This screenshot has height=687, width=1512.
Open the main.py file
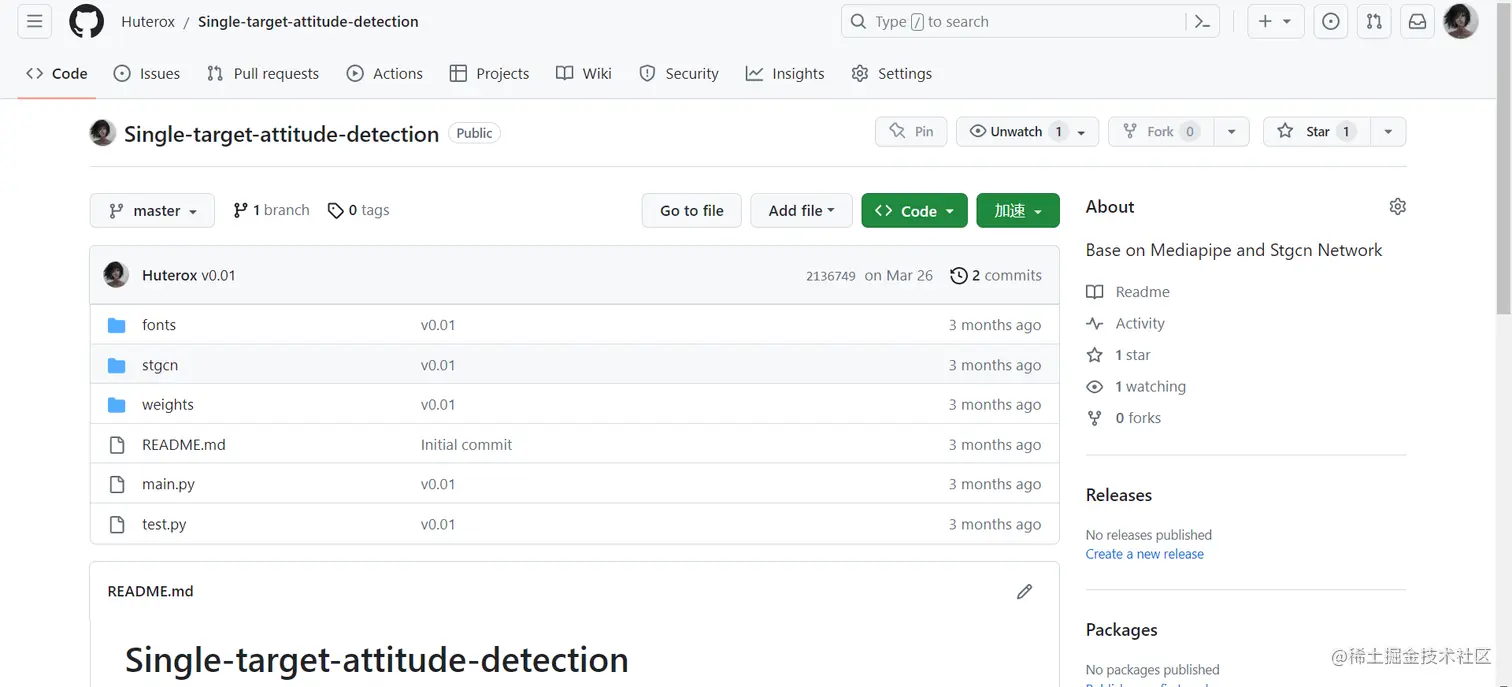168,484
